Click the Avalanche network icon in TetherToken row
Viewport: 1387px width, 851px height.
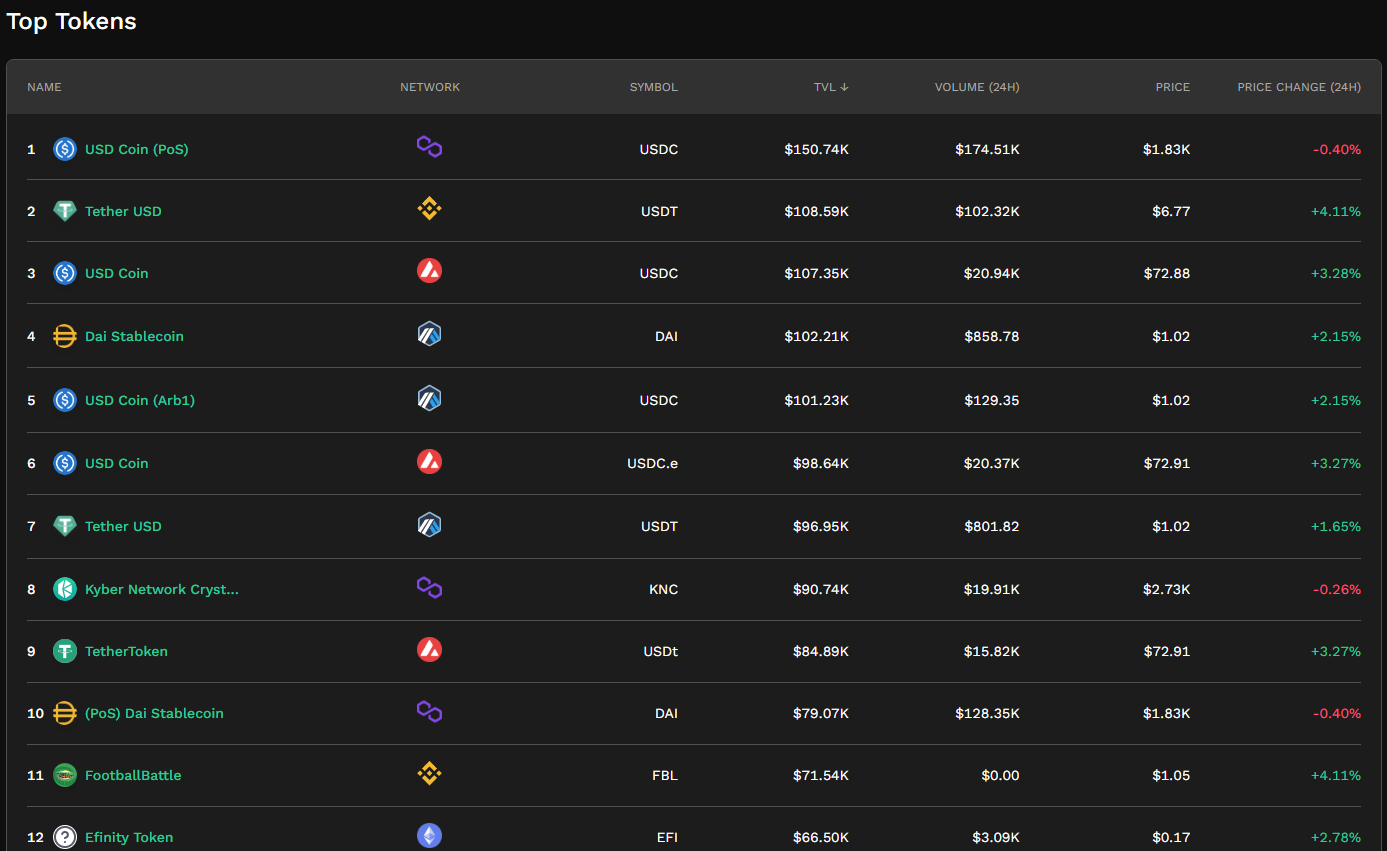tap(429, 649)
